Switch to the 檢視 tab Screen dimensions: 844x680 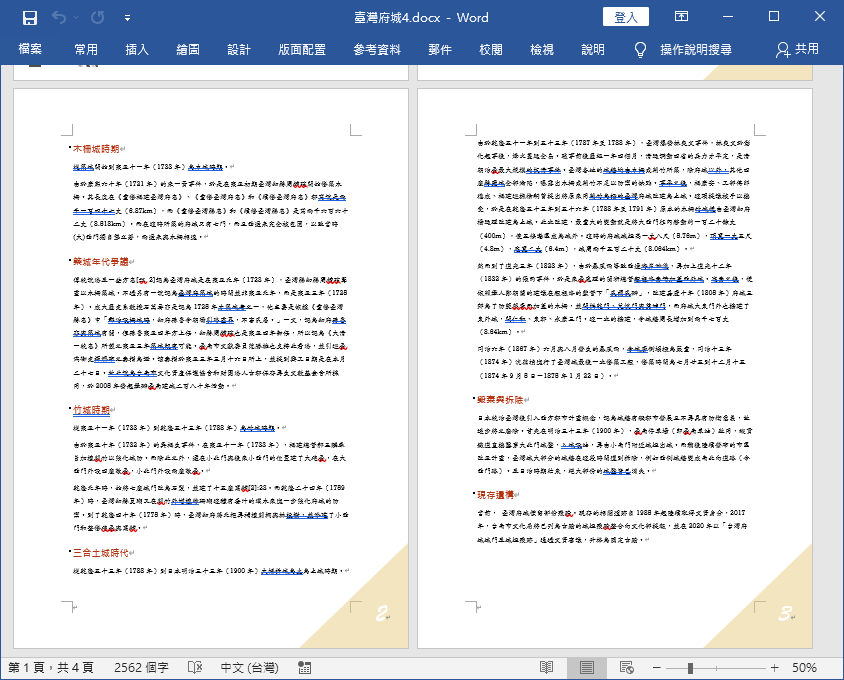coord(542,50)
